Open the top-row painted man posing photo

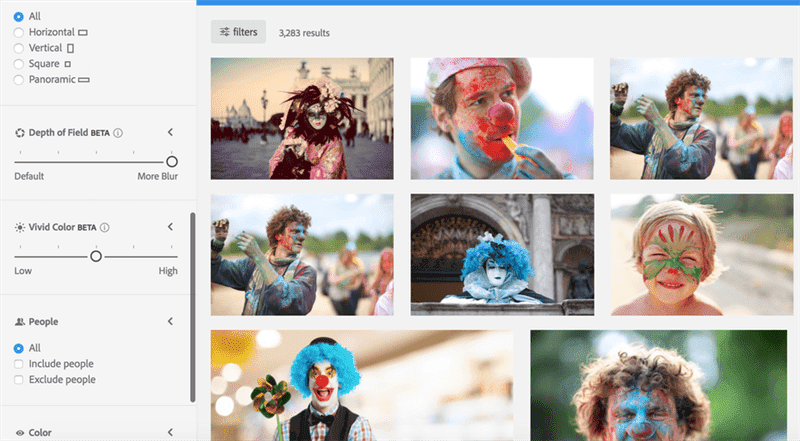tap(702, 118)
